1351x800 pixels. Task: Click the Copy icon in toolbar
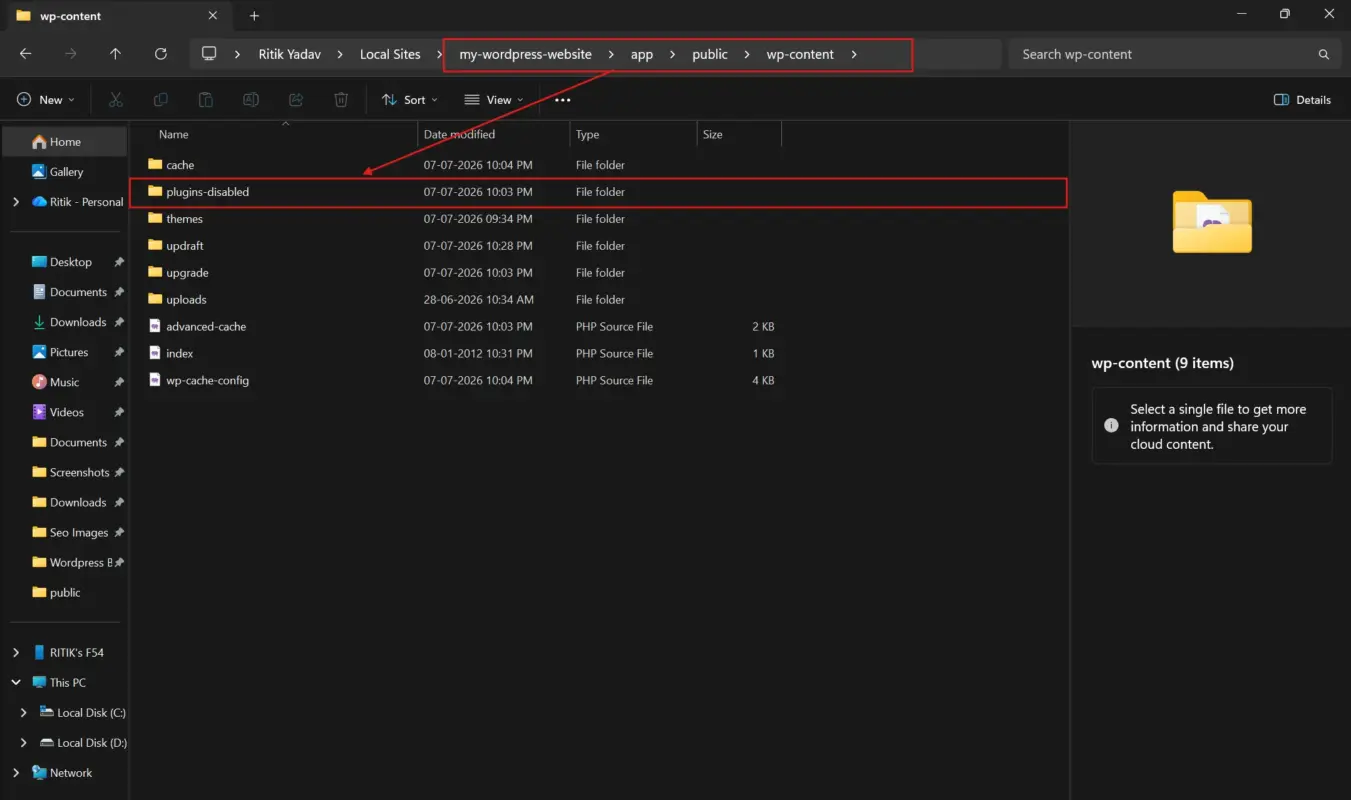160,100
